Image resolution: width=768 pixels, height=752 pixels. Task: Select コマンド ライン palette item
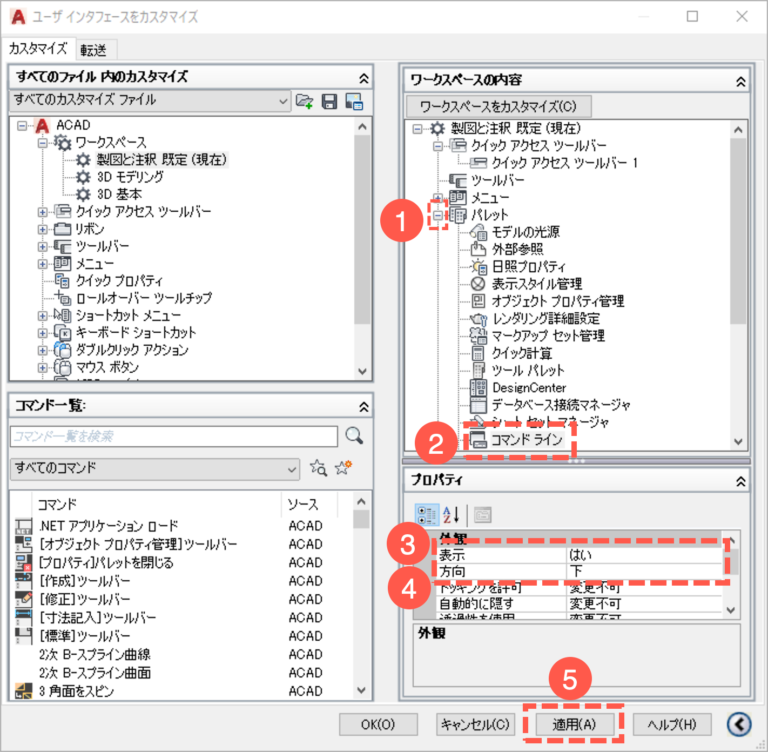(x=526, y=439)
